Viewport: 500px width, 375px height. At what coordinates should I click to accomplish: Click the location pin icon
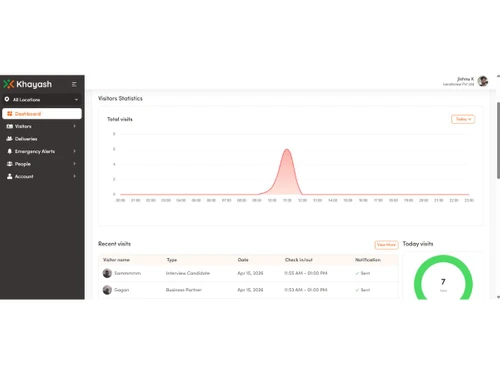click(x=7, y=99)
